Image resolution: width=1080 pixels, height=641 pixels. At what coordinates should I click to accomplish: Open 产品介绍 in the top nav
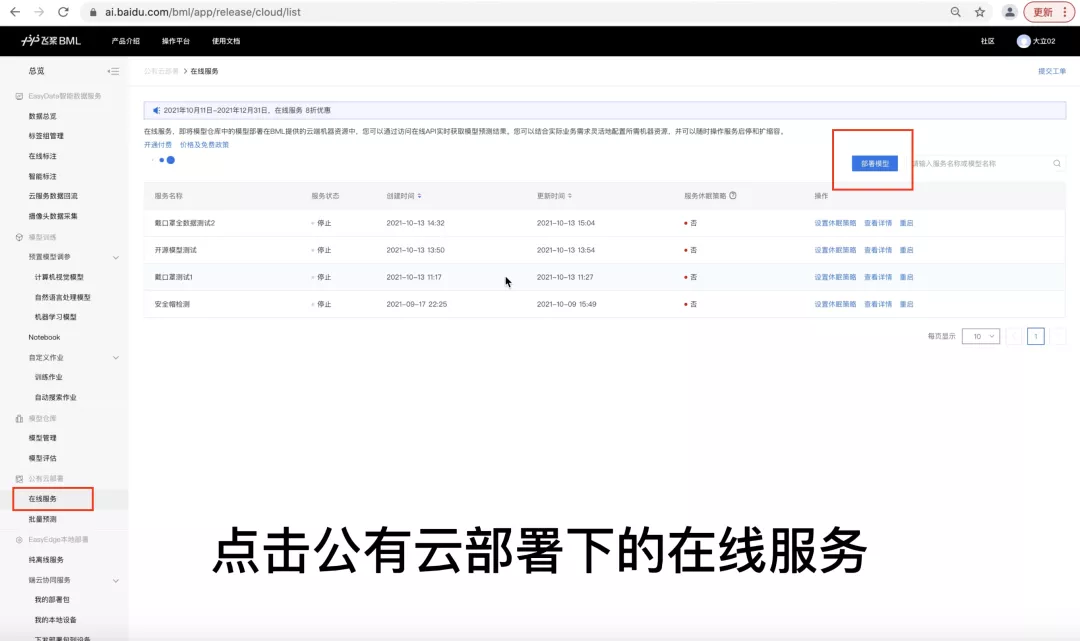pos(125,41)
